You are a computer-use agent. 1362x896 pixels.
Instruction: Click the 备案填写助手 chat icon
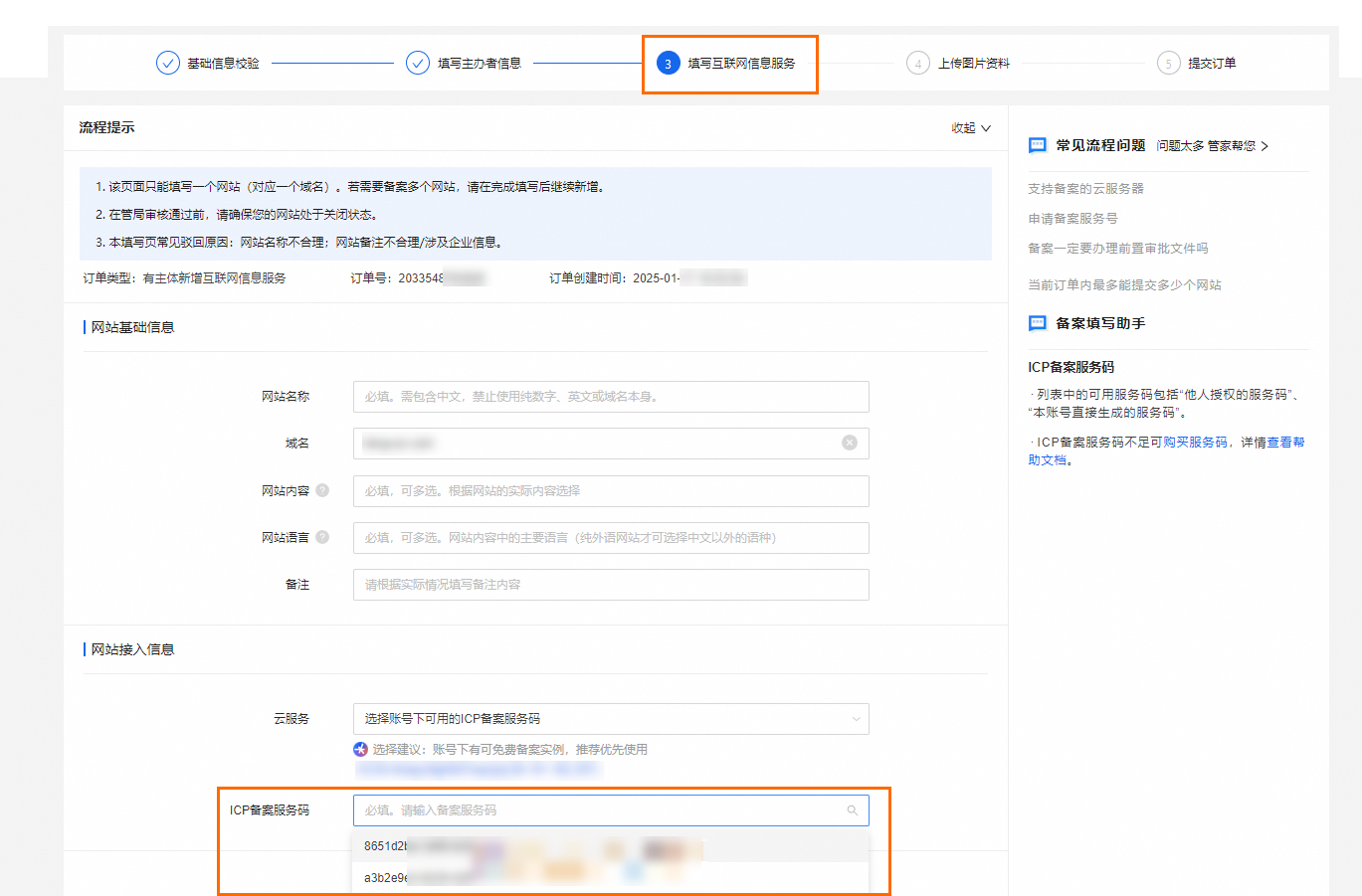1037,323
